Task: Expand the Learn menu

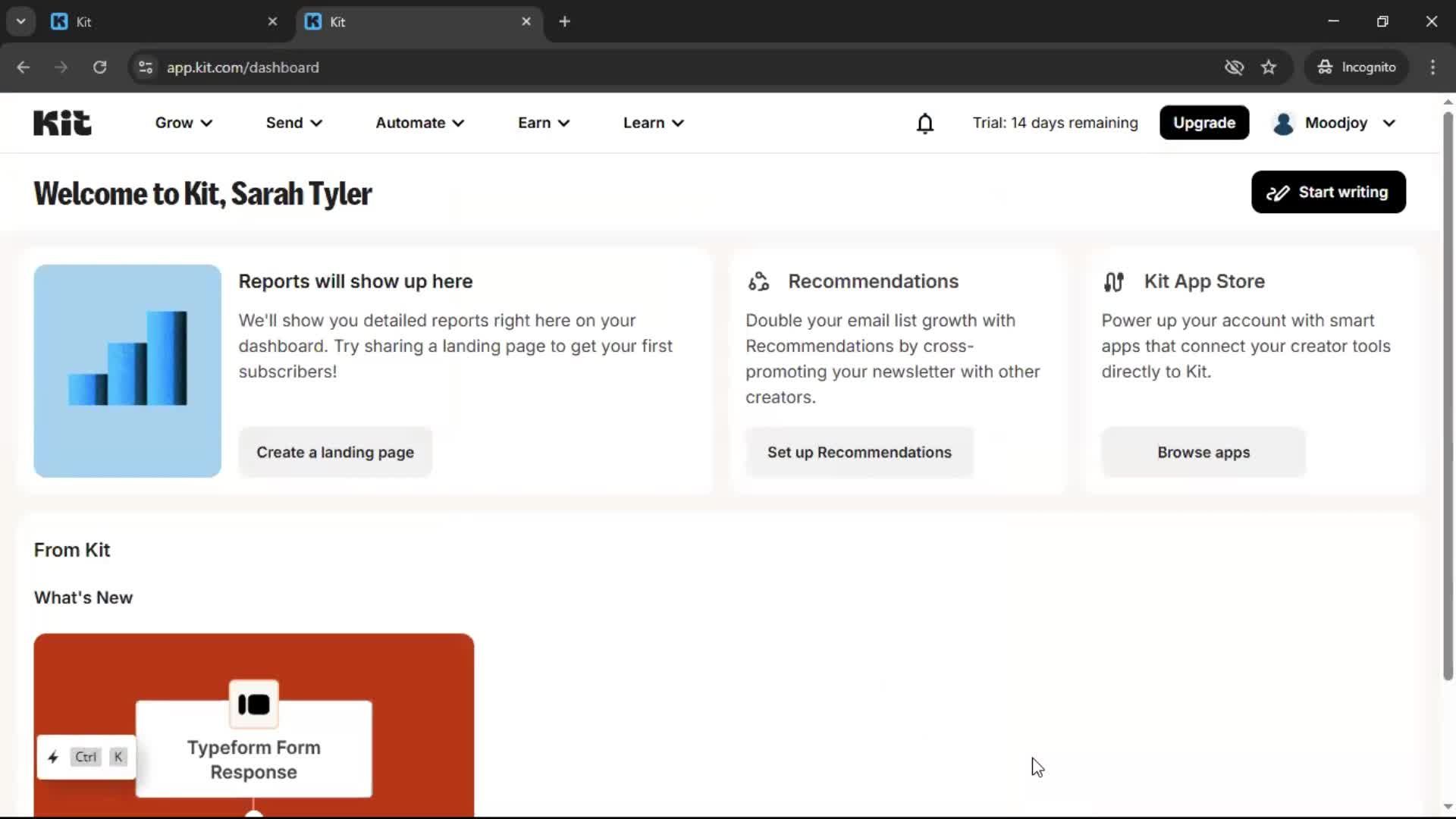Action: [653, 122]
